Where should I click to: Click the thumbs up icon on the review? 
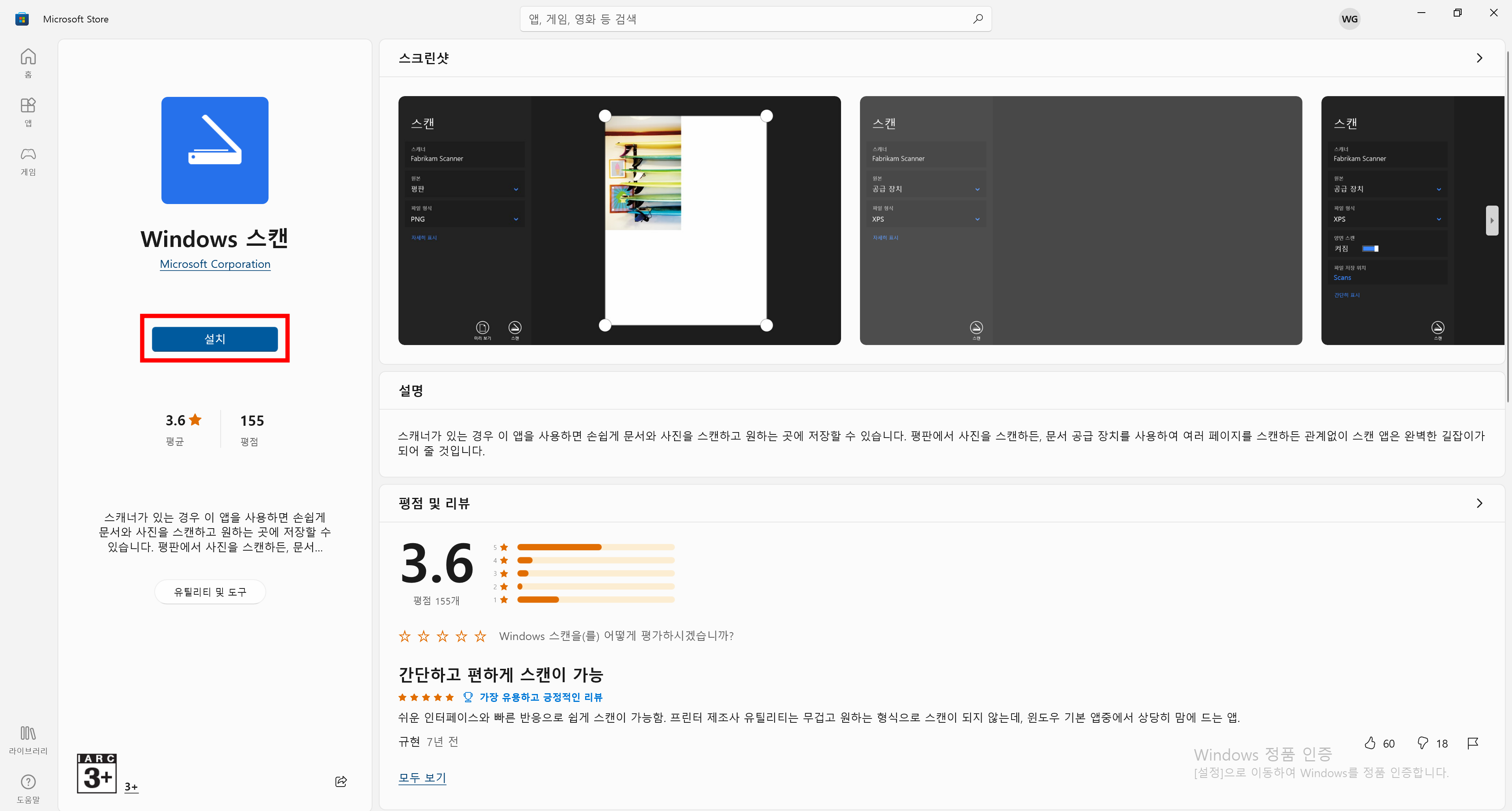click(x=1370, y=743)
